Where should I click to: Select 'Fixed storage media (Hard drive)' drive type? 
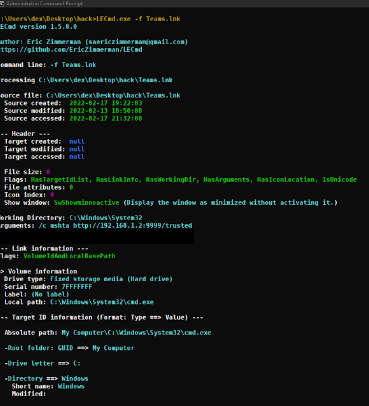[111, 279]
